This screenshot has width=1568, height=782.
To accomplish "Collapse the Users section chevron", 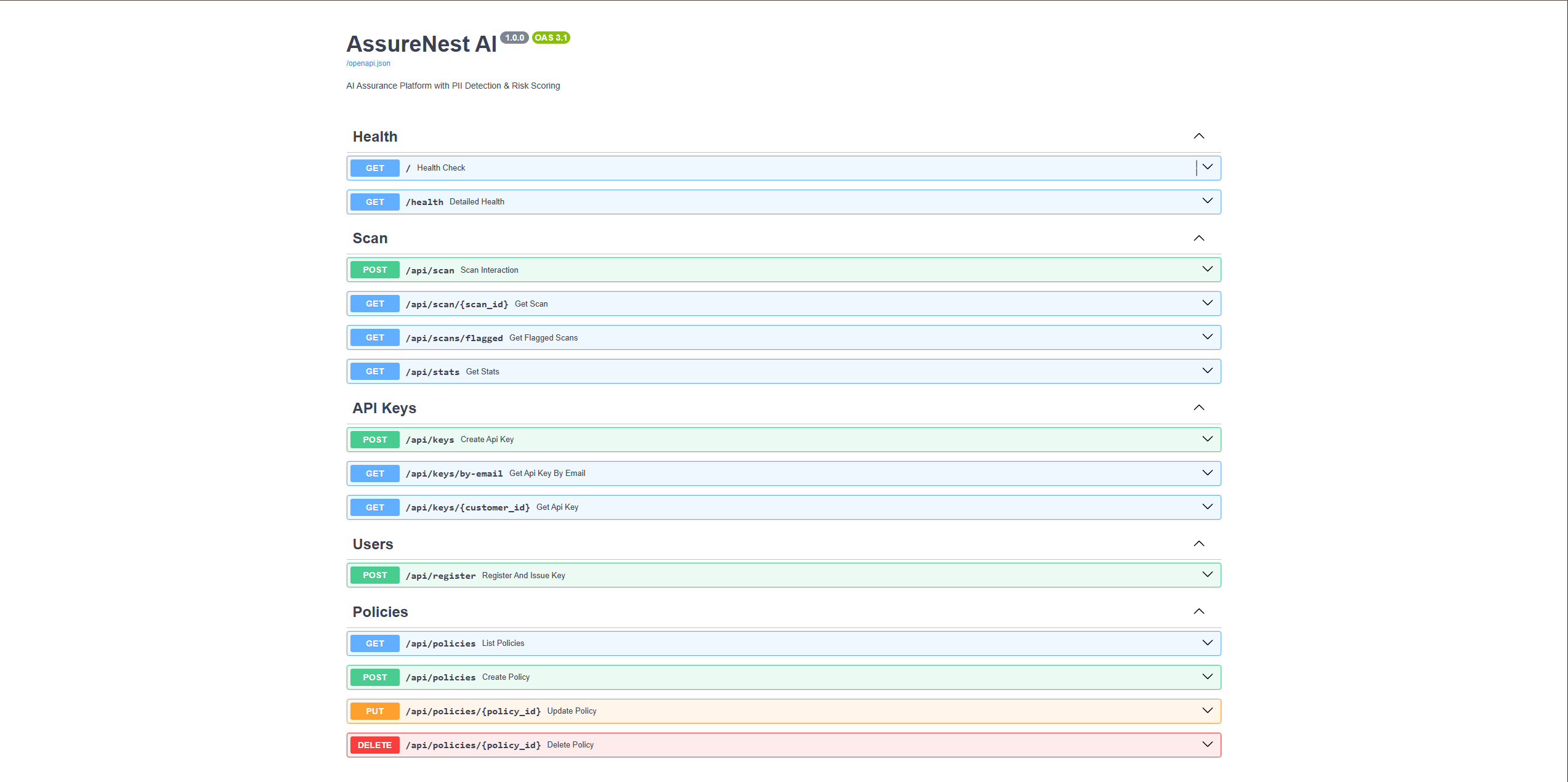I will pyautogui.click(x=1198, y=544).
